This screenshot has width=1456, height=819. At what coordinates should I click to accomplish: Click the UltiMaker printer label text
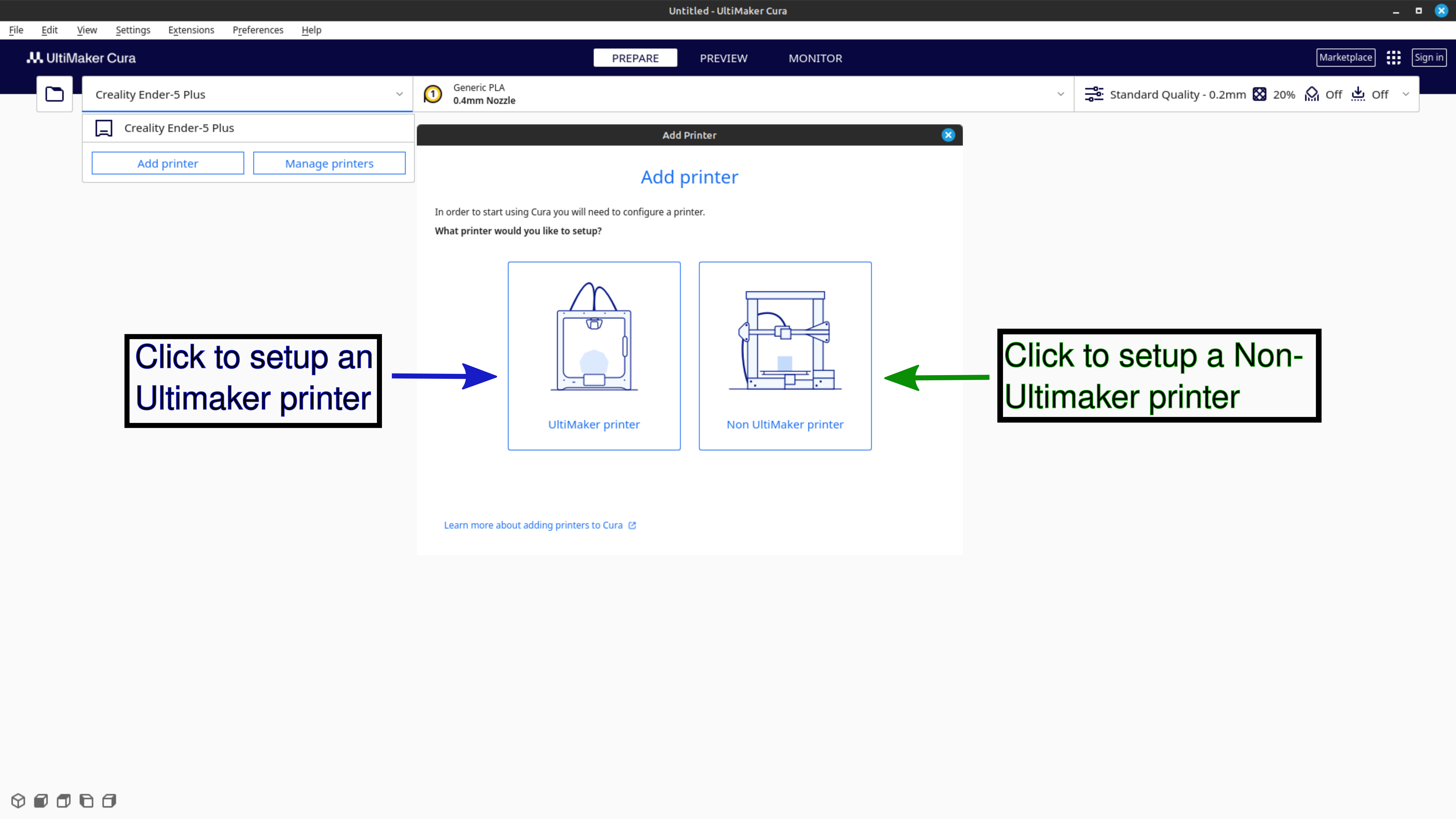point(594,424)
